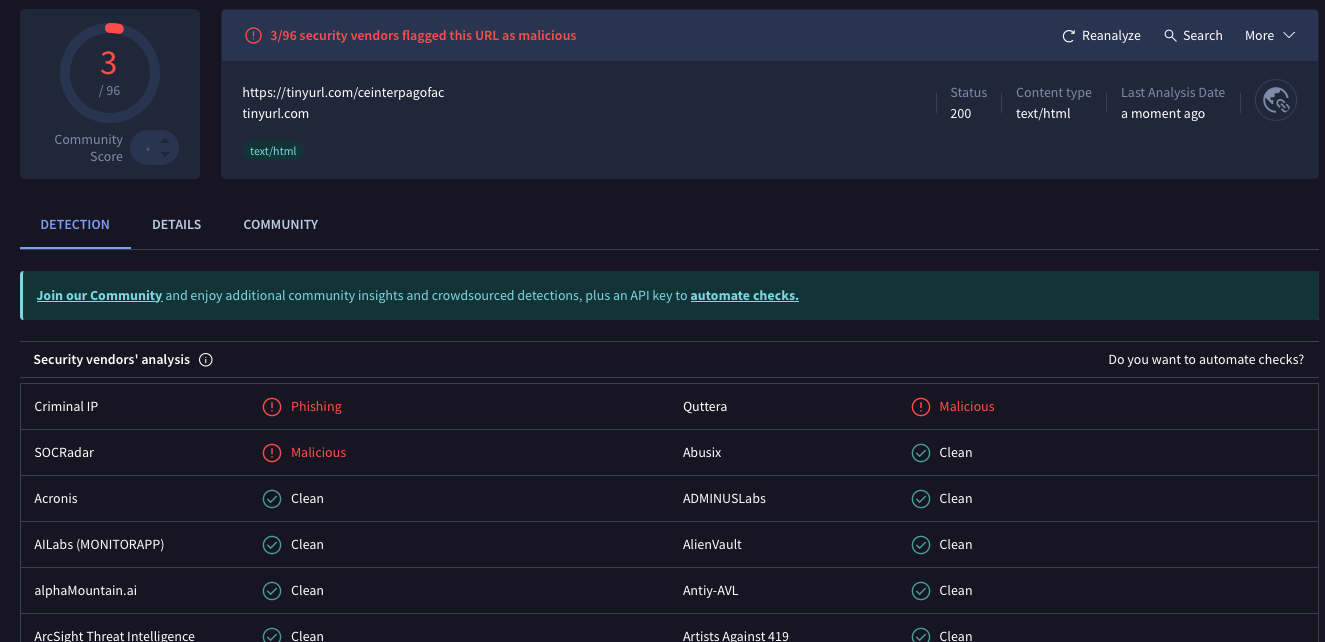This screenshot has width=1325, height=642.
Task: Click the Phishing alert icon for Criminal IP
Action: [x=272, y=407]
